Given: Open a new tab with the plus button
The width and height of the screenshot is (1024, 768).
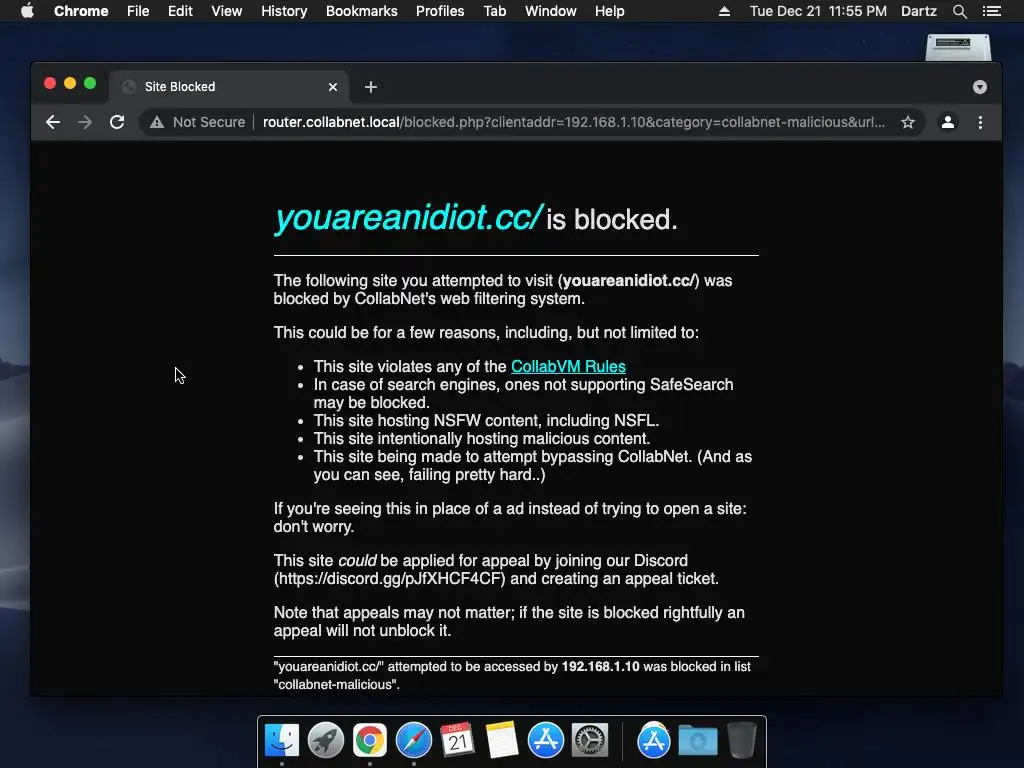Looking at the screenshot, I should tap(371, 87).
